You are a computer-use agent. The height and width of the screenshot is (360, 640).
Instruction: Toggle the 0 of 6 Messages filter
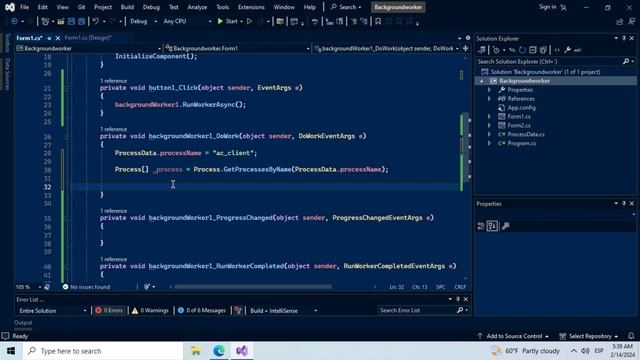[x=202, y=311]
